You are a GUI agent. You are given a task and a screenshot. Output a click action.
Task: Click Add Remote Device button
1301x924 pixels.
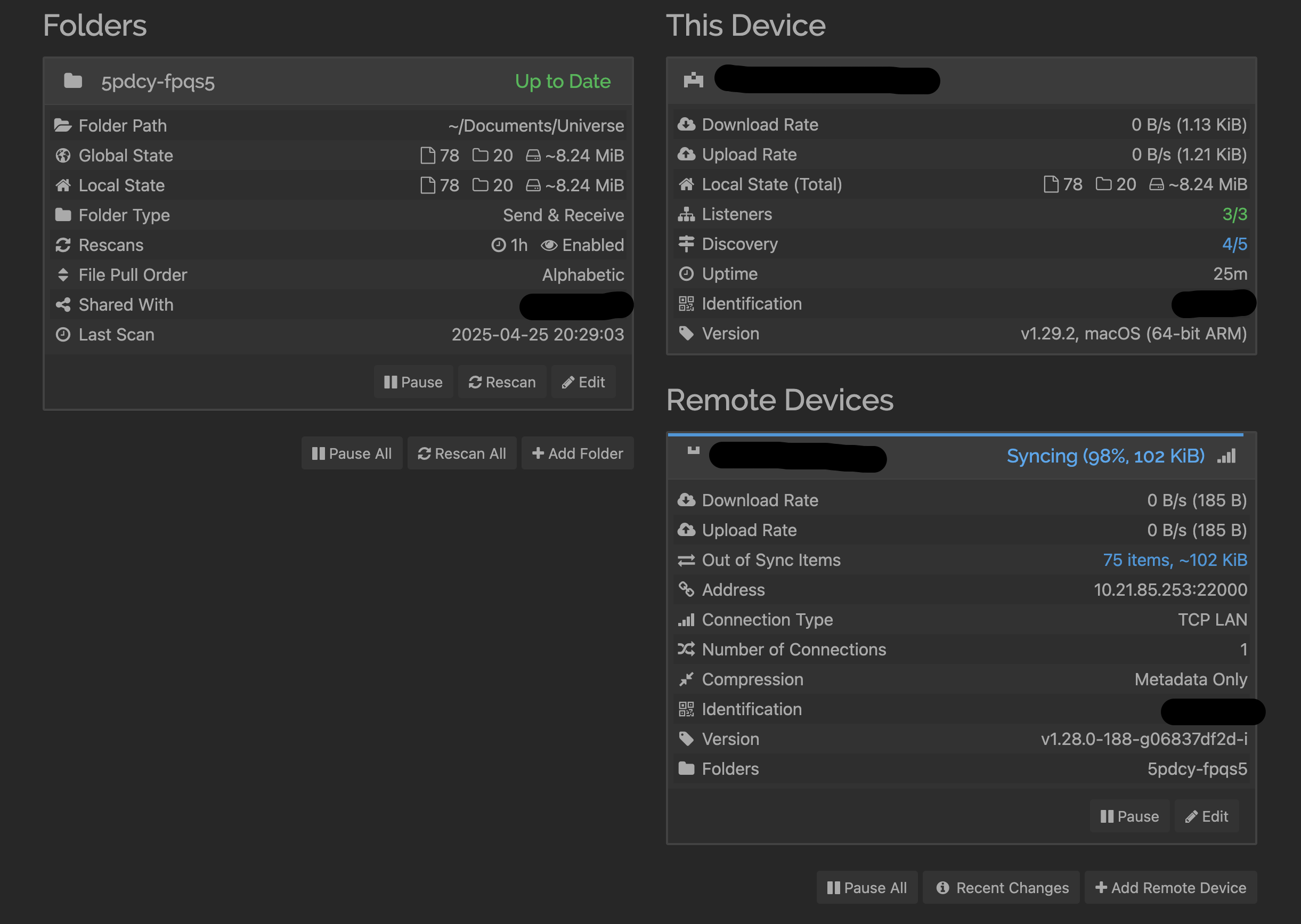coord(1170,888)
